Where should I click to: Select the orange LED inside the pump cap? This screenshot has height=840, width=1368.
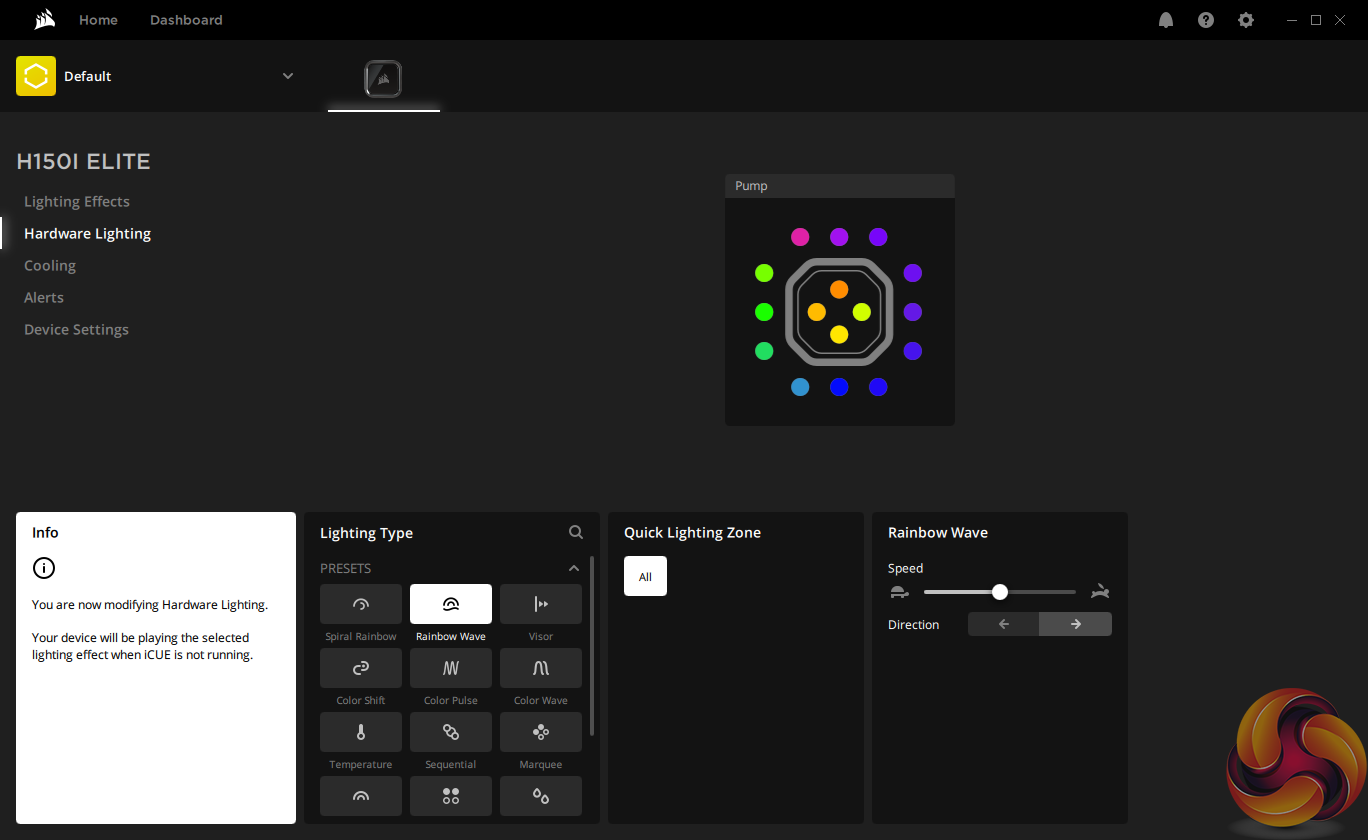coord(839,289)
